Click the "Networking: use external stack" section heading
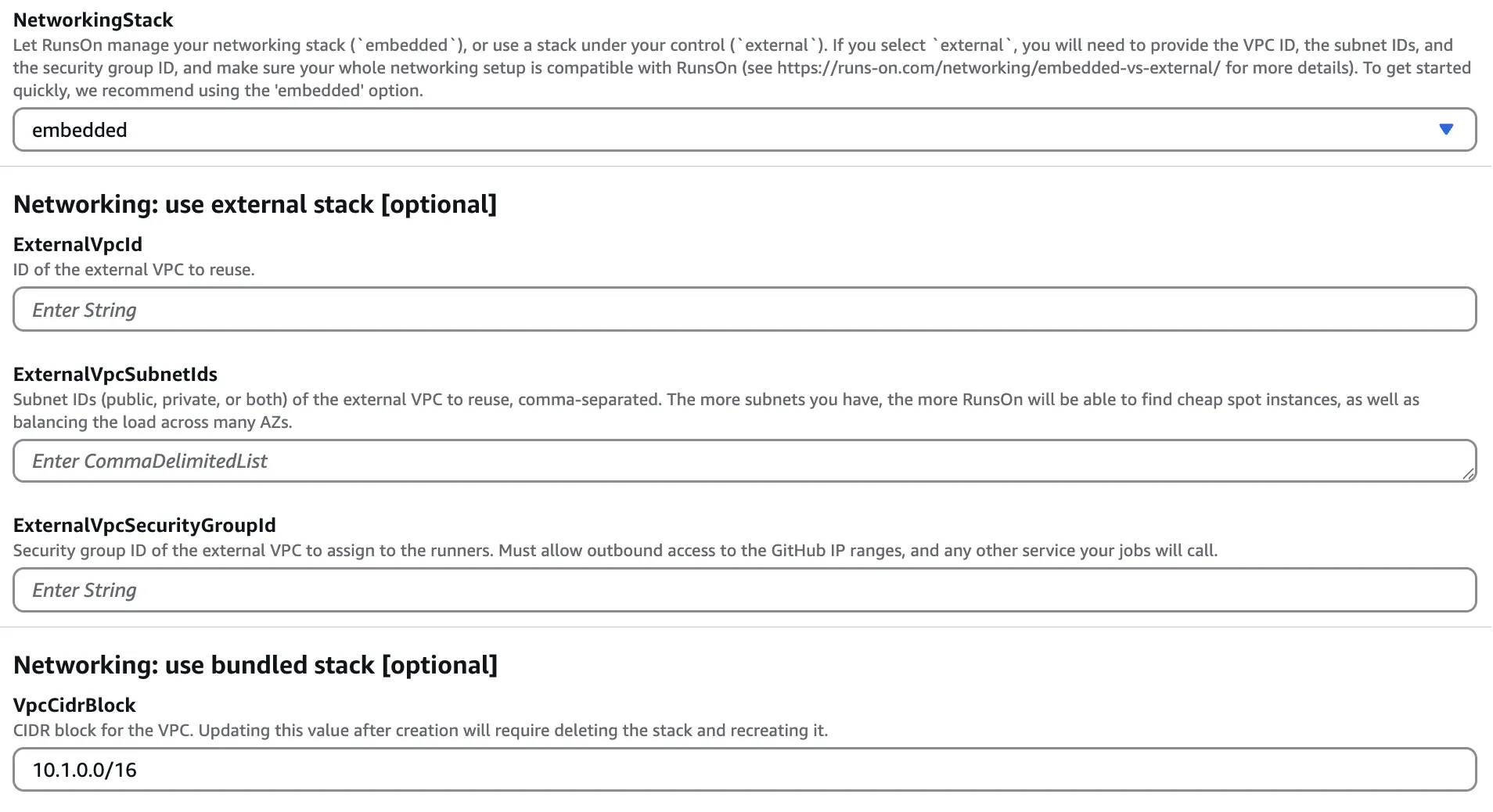This screenshot has height=812, width=1493. click(255, 204)
